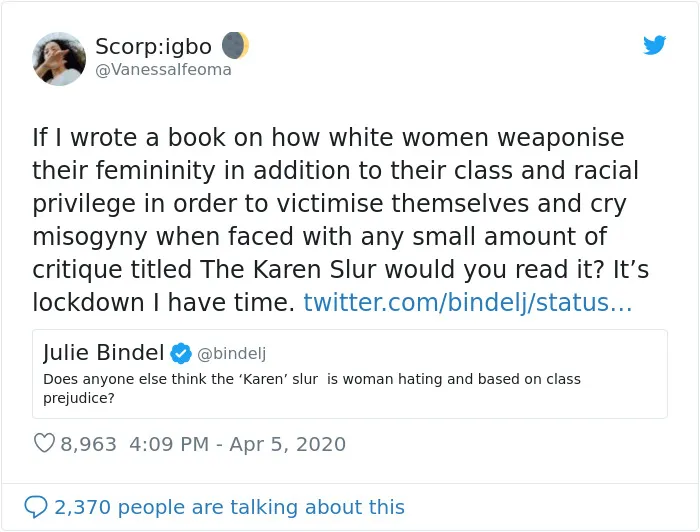Click the moon emoji beside Scorp:igbo

[235, 46]
